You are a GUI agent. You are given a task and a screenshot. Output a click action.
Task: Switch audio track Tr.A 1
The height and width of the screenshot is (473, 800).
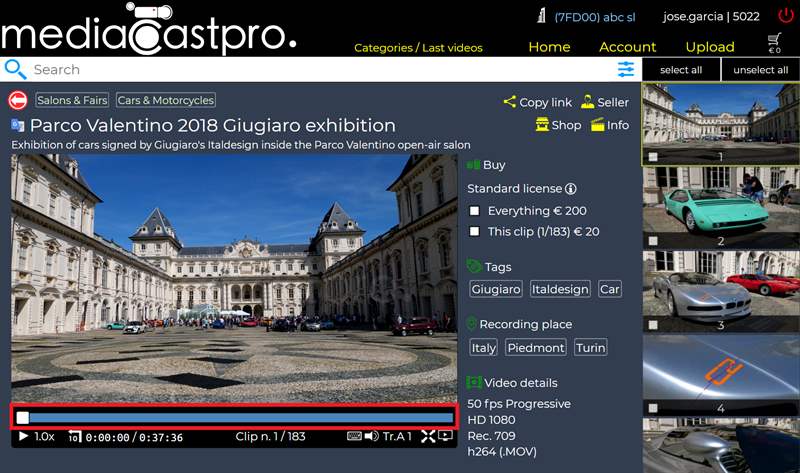point(397,436)
